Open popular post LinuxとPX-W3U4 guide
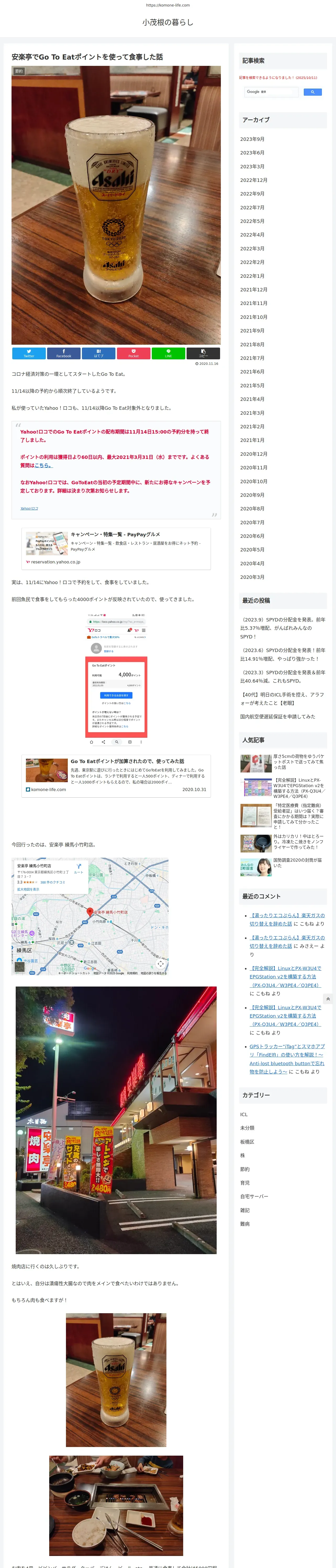This screenshot has height=1568, width=336. pos(283,788)
